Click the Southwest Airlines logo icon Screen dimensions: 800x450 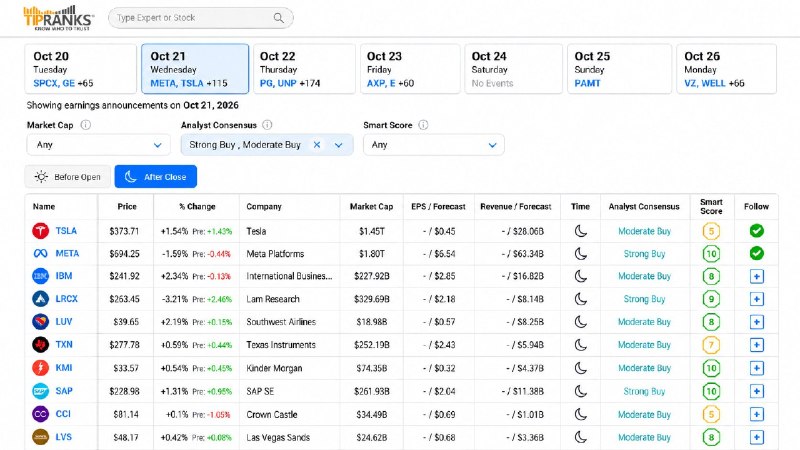[40, 322]
